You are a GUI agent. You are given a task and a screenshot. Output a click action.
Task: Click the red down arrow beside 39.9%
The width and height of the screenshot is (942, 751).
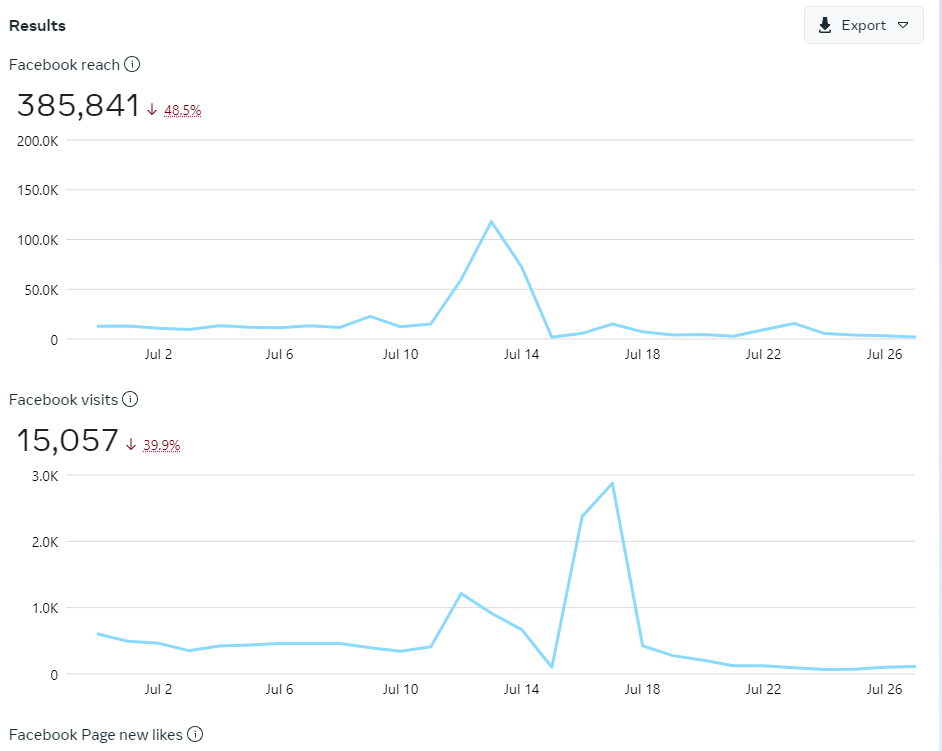131,445
